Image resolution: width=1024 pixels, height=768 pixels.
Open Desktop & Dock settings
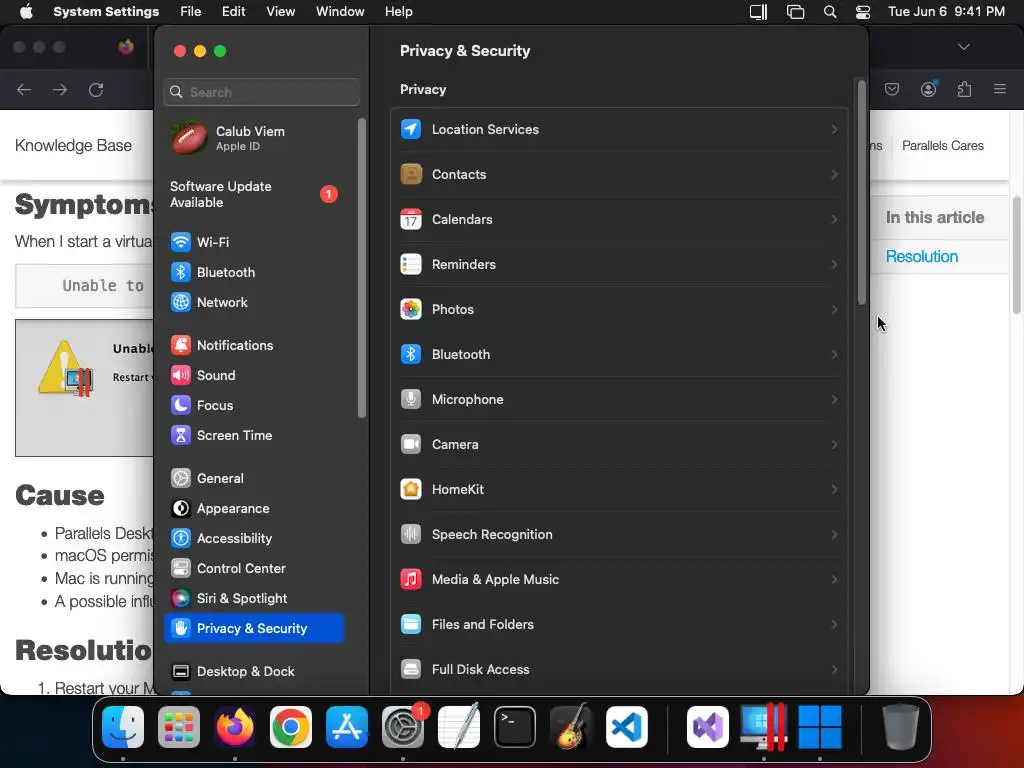coord(254,671)
